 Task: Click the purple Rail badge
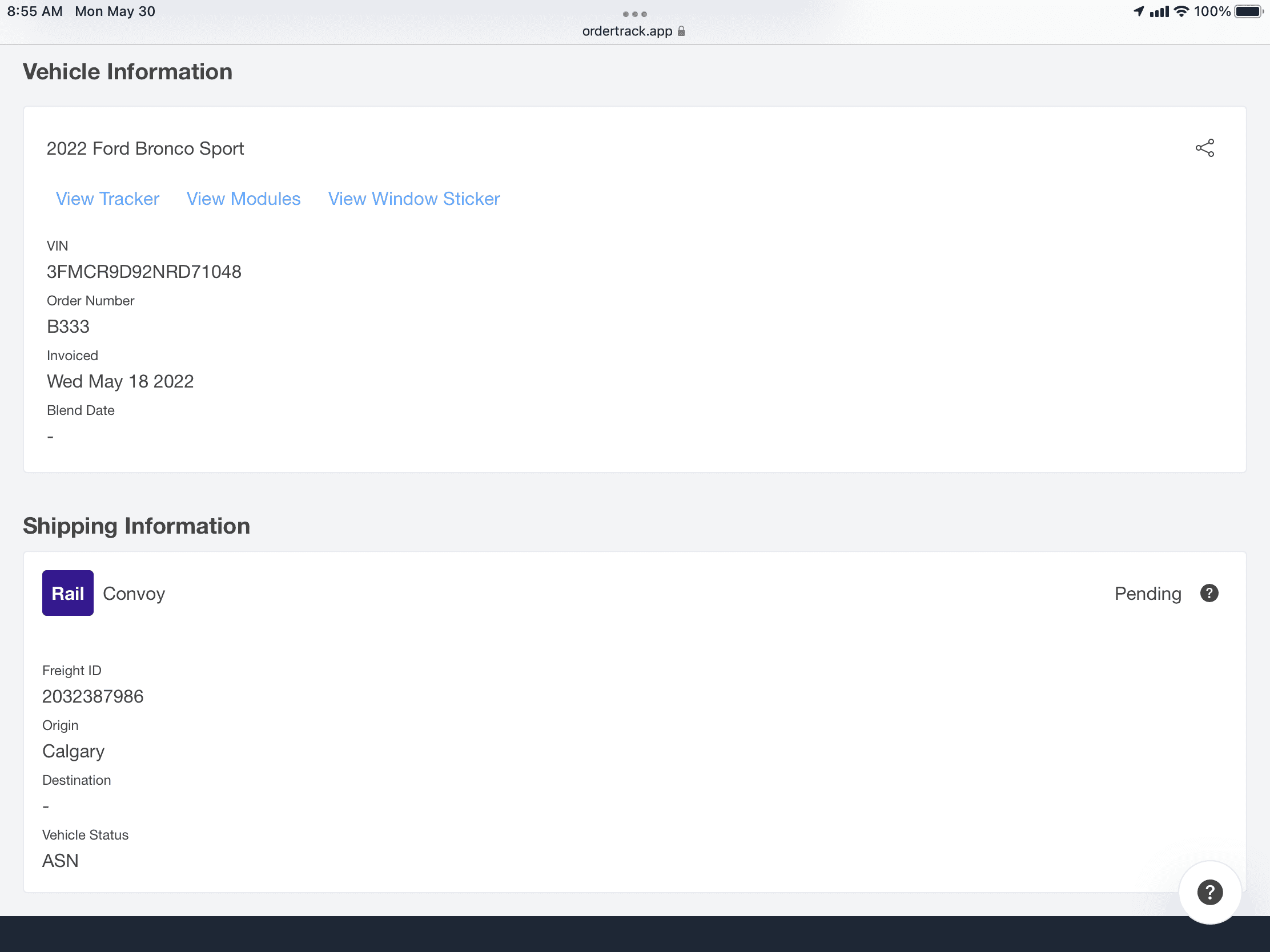[68, 593]
